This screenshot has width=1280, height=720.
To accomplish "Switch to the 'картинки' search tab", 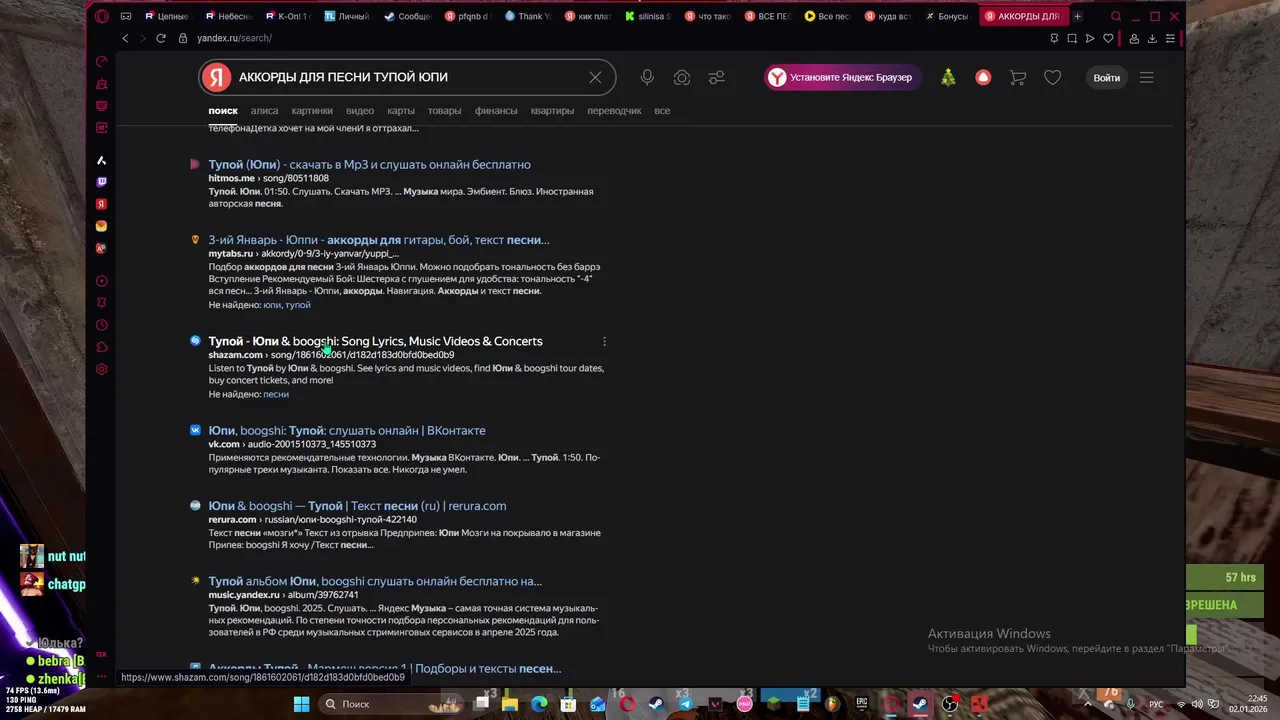I will 312,111.
